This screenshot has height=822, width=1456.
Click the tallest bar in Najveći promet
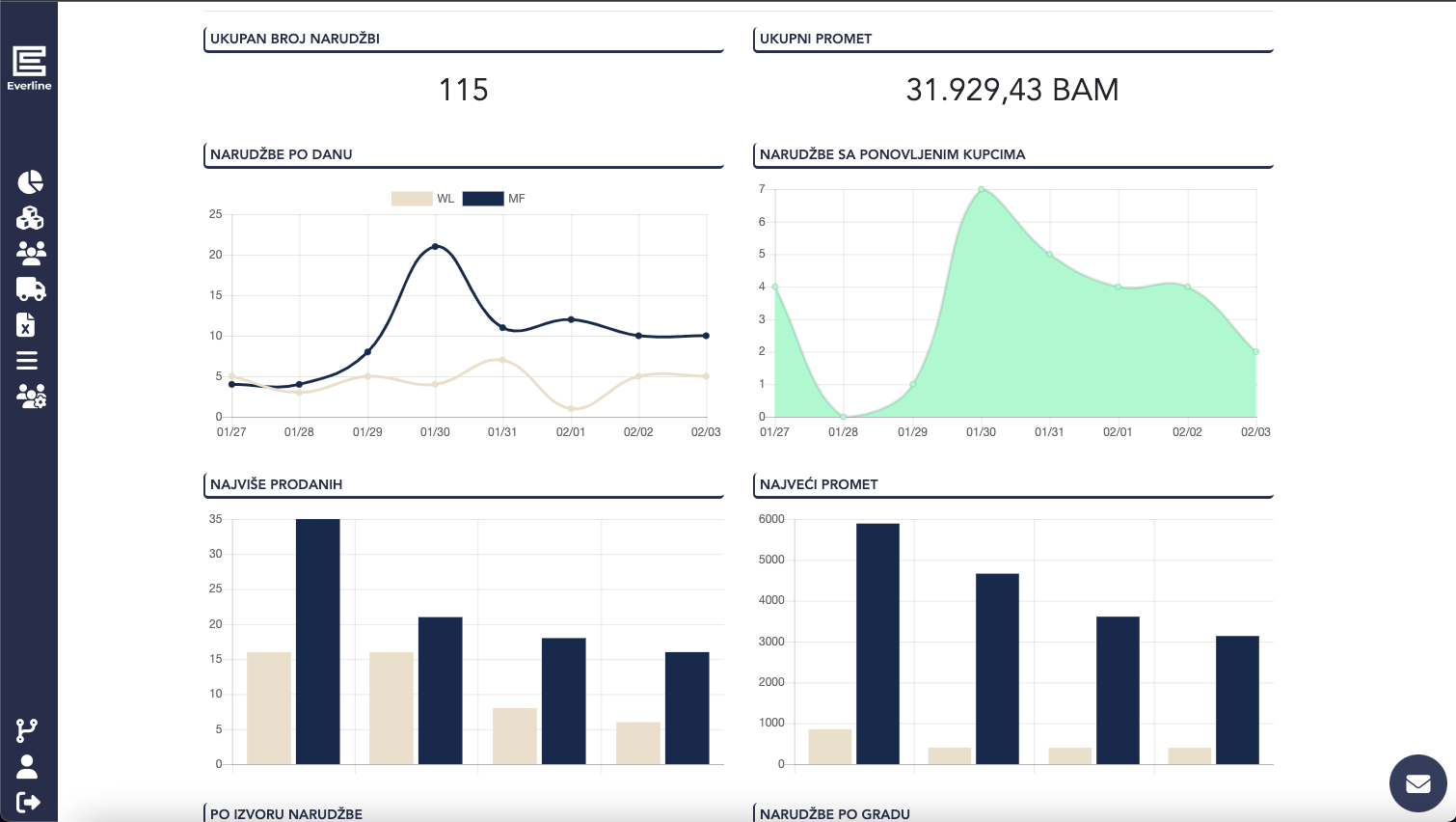point(877,644)
